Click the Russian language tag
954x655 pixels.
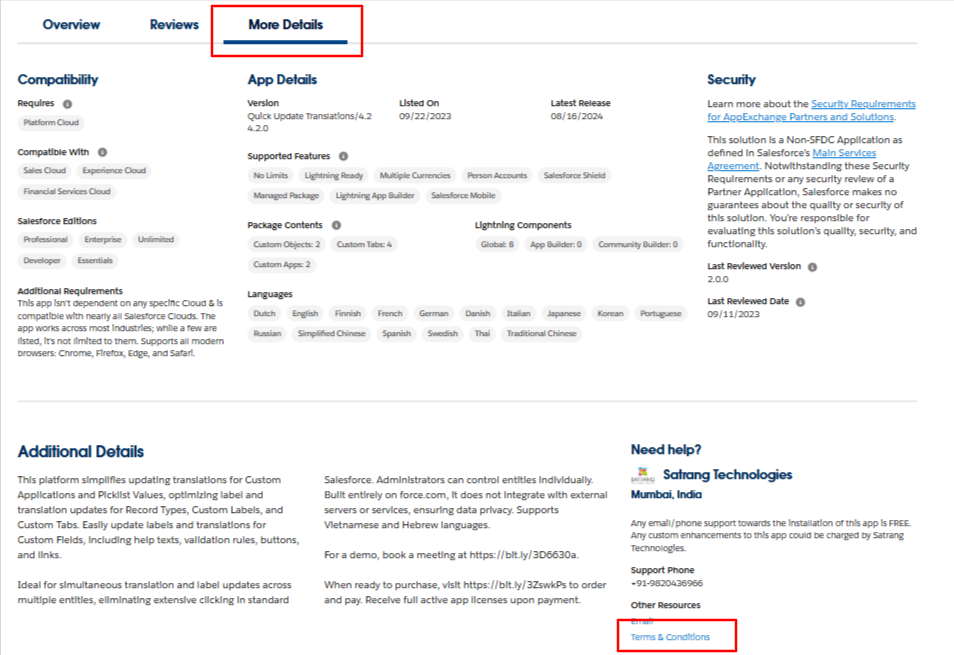pos(267,334)
